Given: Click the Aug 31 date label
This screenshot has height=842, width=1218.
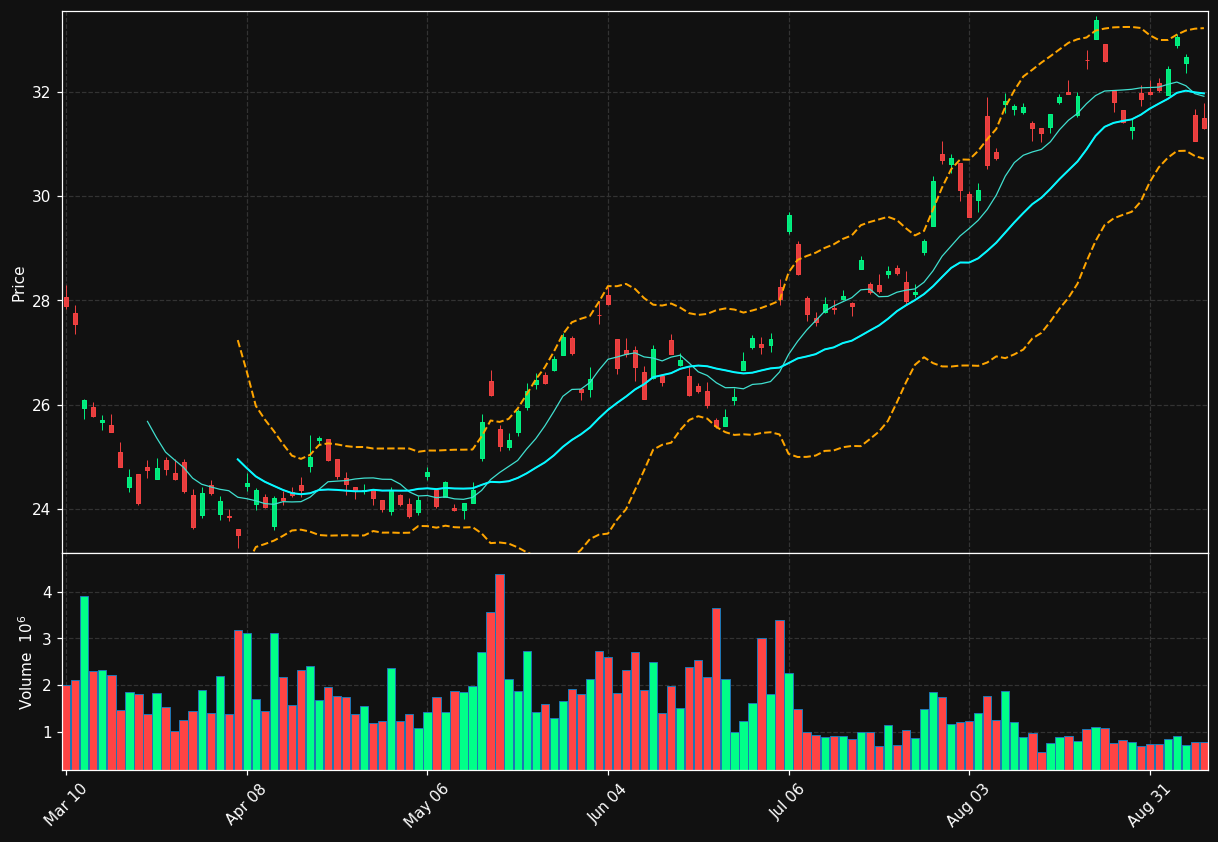Looking at the screenshot, I should pos(1148,804).
